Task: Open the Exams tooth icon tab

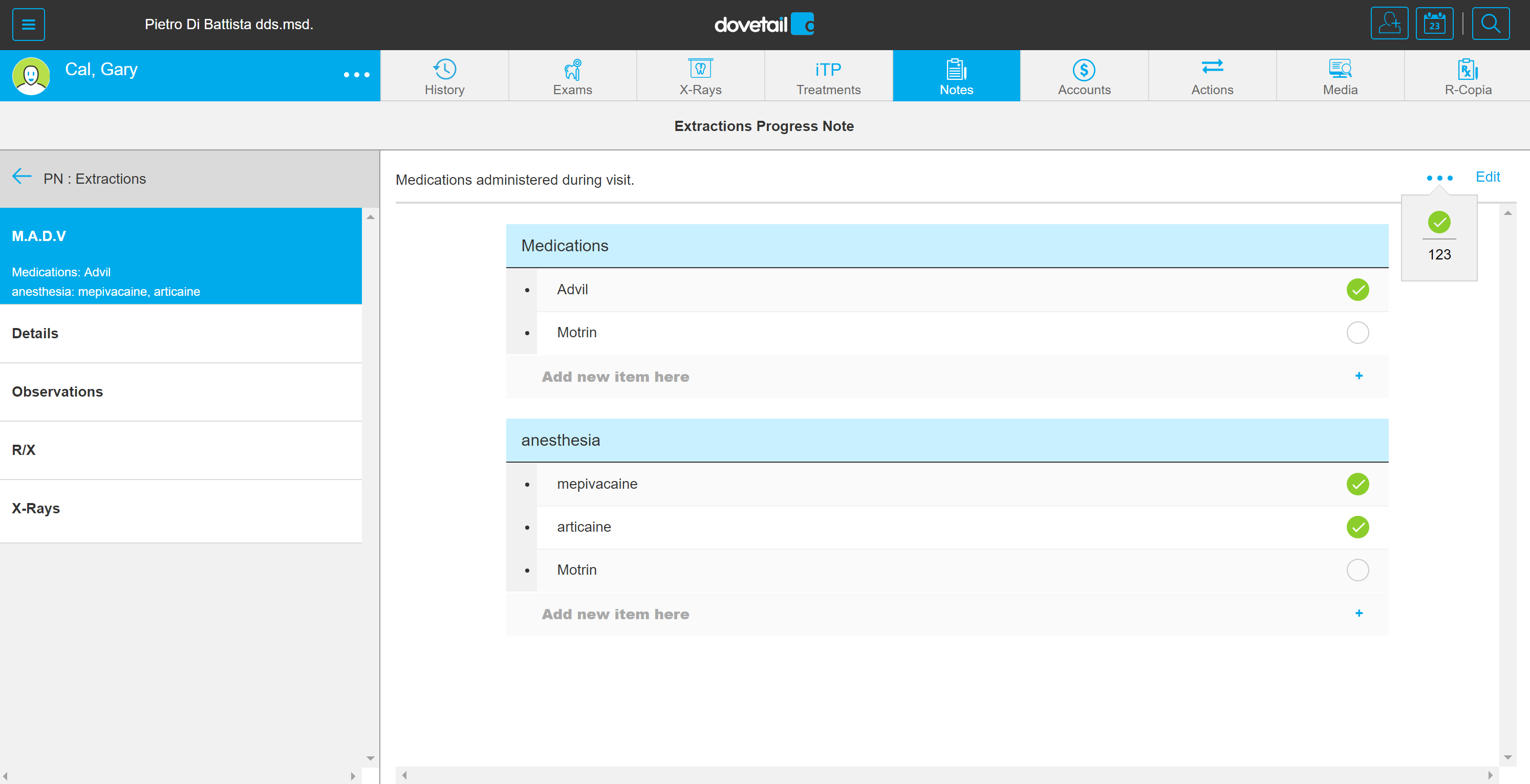Action: coord(572,70)
